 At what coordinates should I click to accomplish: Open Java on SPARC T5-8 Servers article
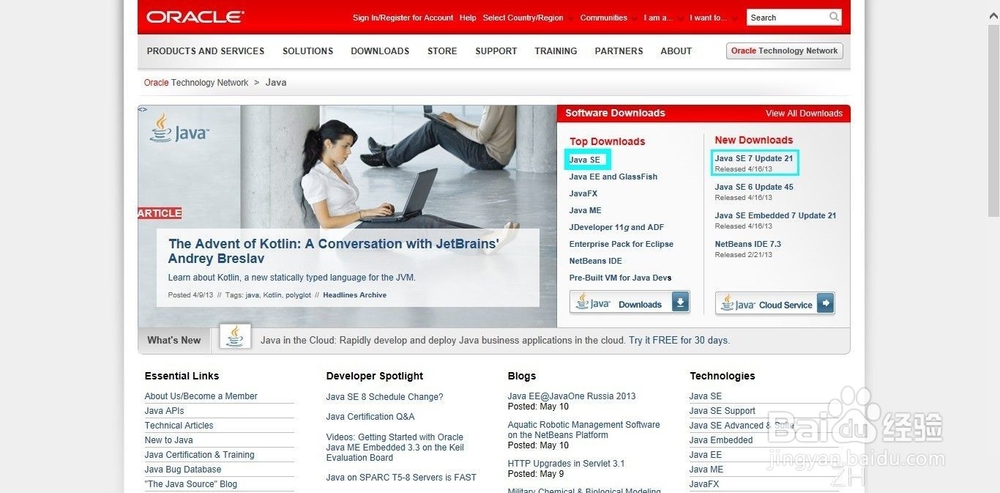[x=401, y=477]
